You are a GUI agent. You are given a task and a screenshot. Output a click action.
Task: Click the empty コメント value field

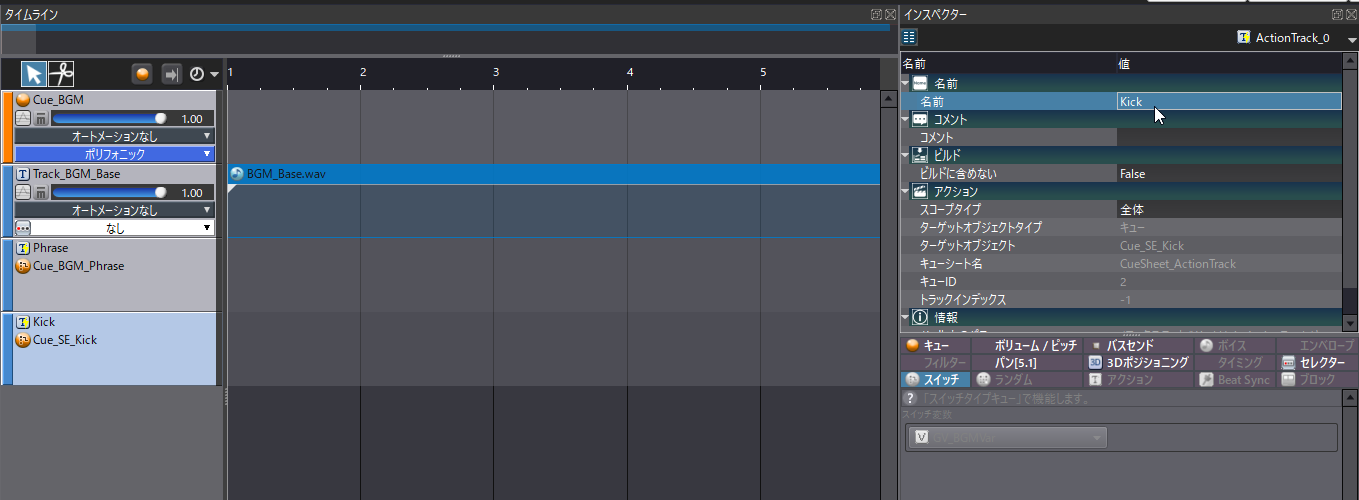coord(1228,137)
